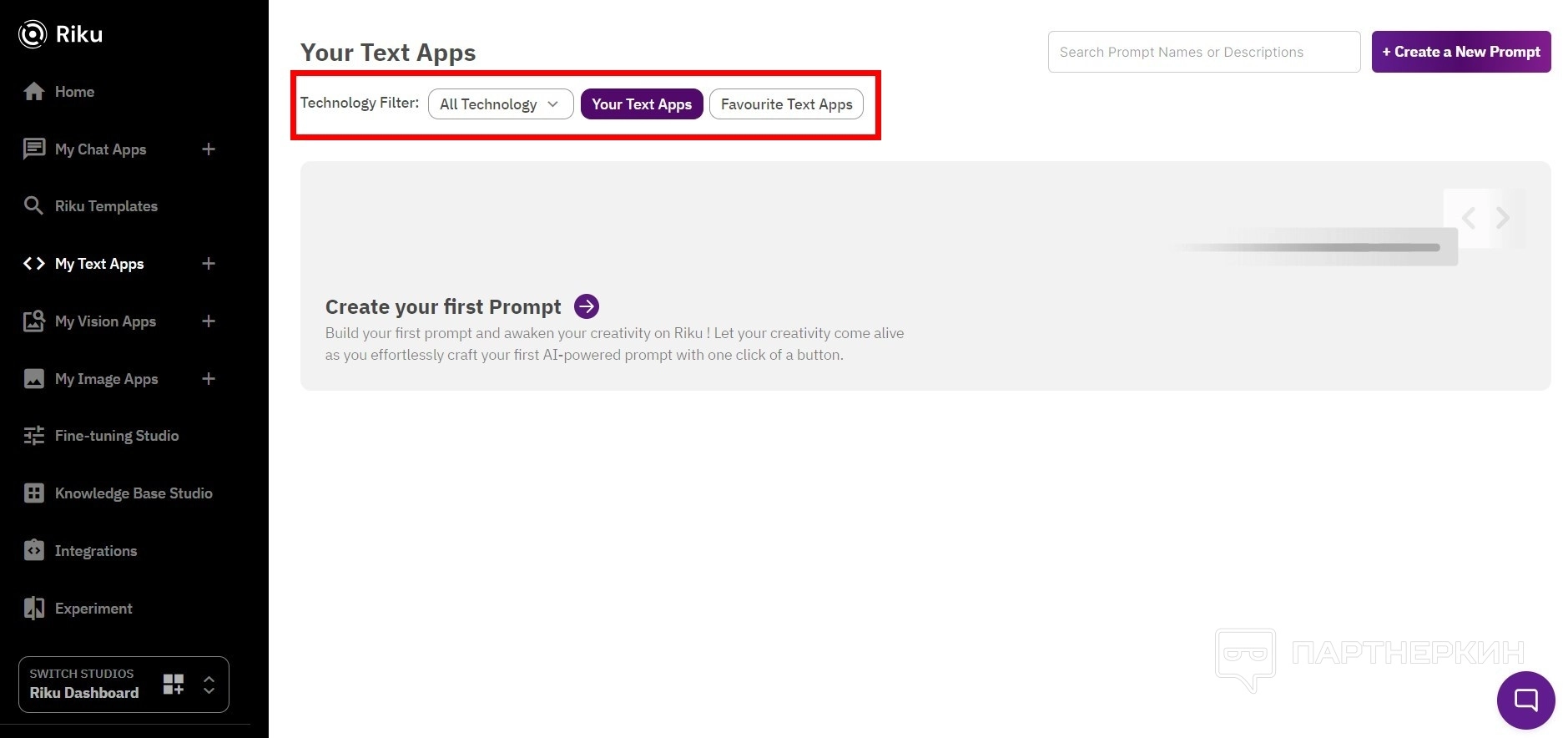
Task: Click the Build your first prompt description text
Action: tap(614, 344)
